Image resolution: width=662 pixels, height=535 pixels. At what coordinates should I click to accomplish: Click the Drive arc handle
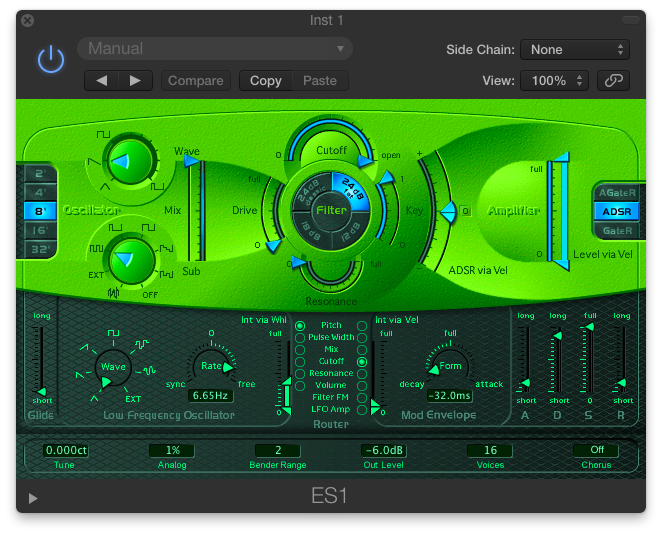coord(273,245)
